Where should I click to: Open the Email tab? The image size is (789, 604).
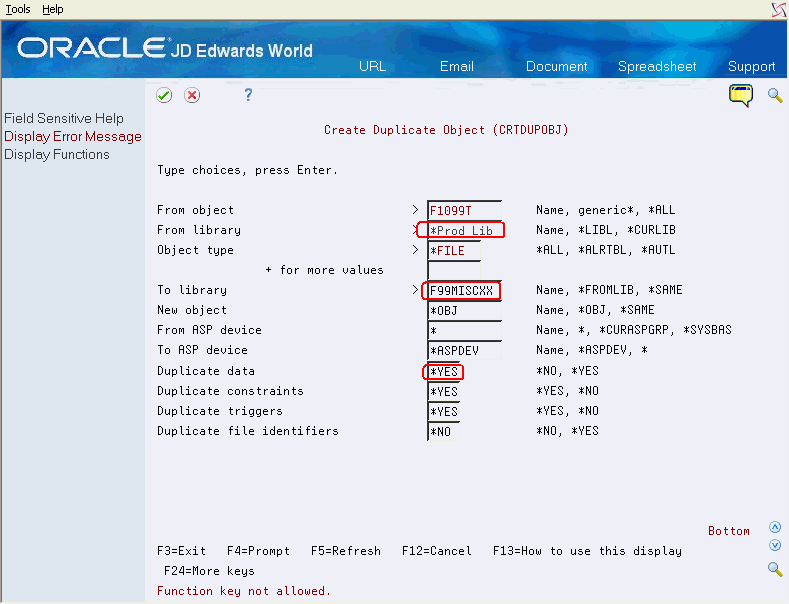click(x=456, y=66)
